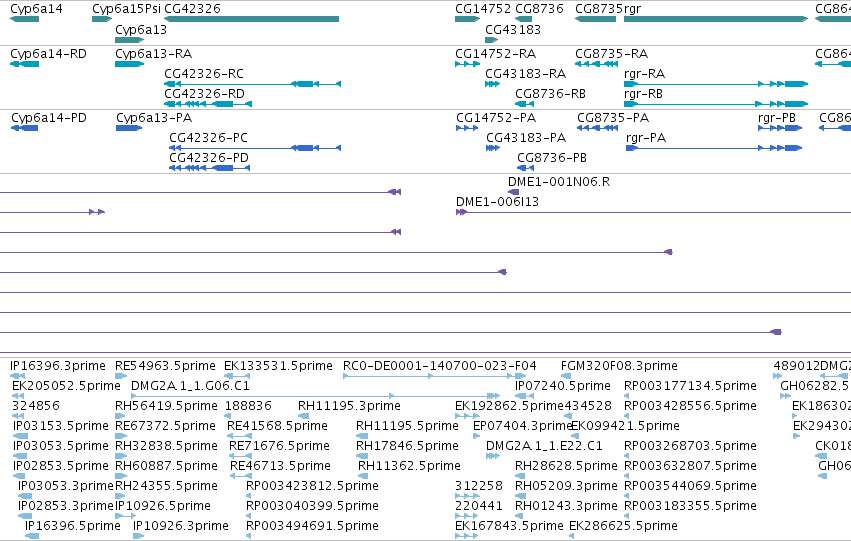851x541 pixels.
Task: Select the RE54963.5prime EST label
Action: pyautogui.click(x=165, y=366)
